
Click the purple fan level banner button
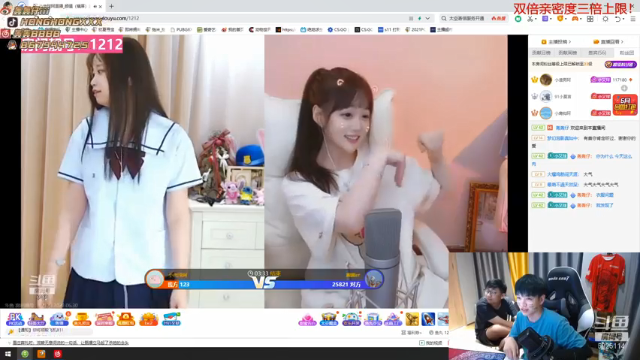pyautogui.click(x=620, y=64)
